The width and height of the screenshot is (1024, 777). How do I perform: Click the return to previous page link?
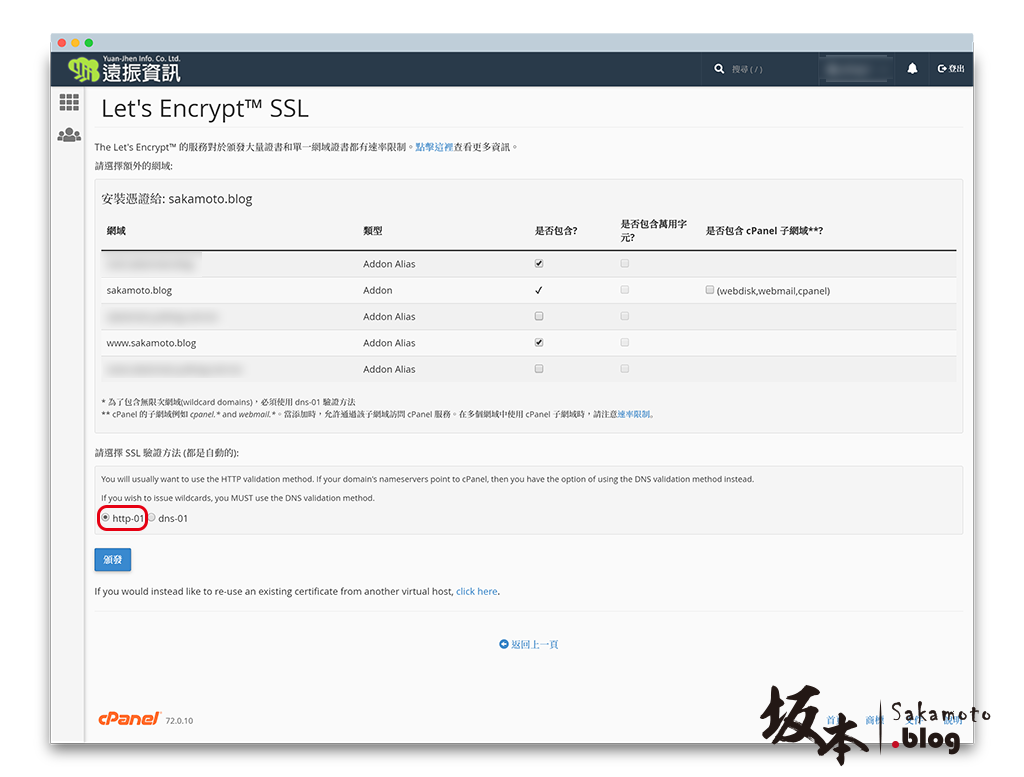tap(534, 644)
